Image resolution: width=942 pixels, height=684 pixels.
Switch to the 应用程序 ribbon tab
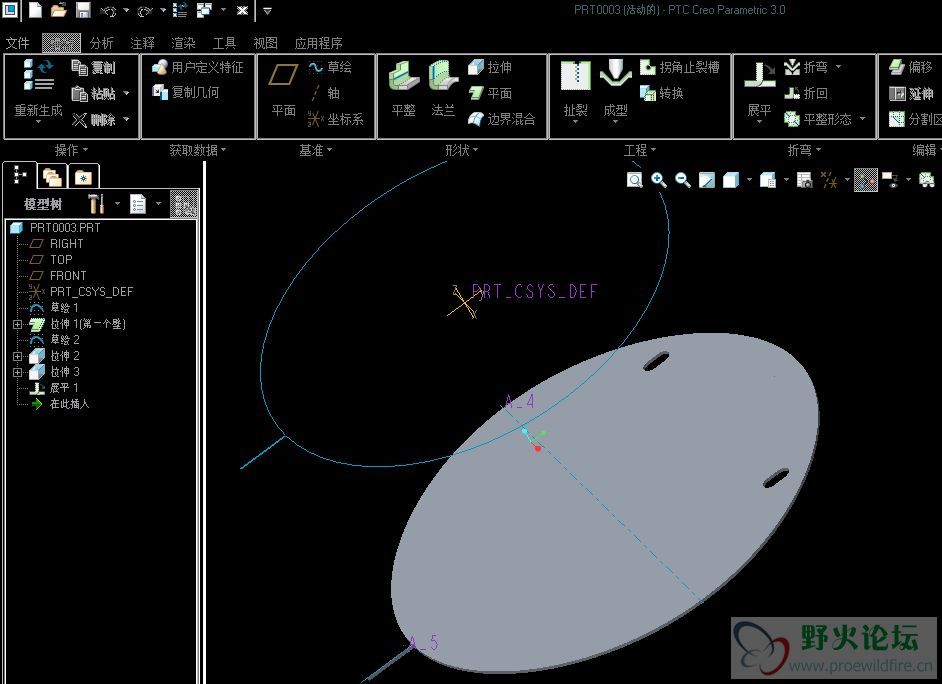[318, 43]
